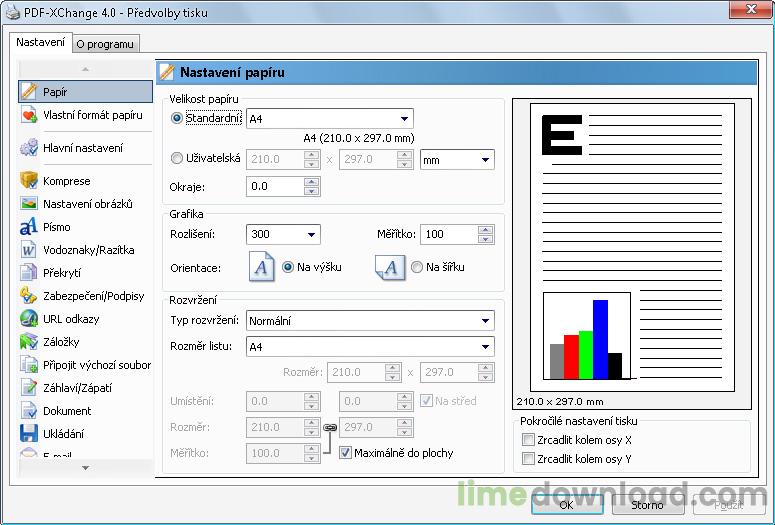
Task: Click the user width 210.0 field
Action: tap(274, 160)
